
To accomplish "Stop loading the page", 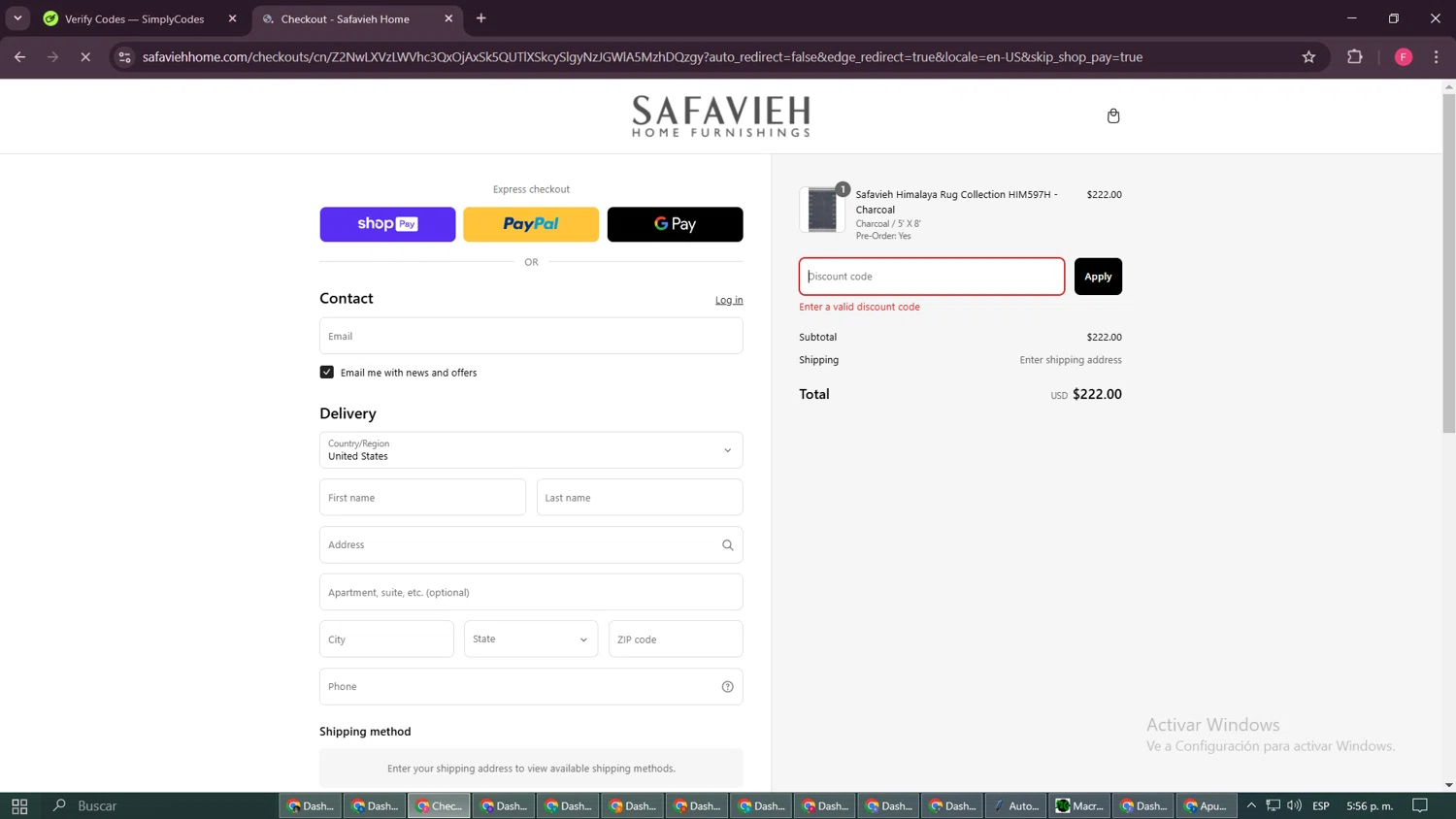I will coord(85,57).
